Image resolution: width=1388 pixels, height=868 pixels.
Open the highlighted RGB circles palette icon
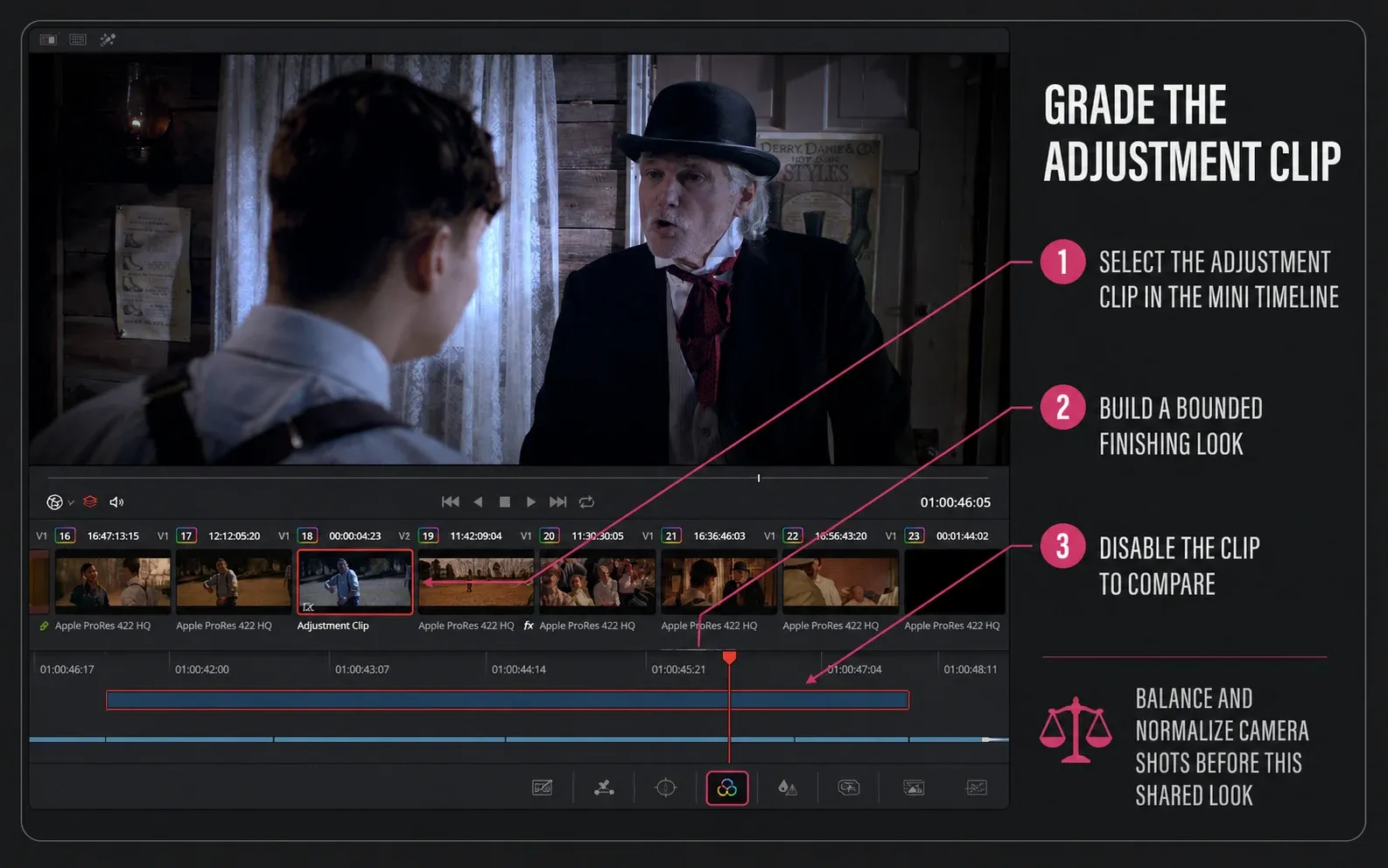[727, 787]
